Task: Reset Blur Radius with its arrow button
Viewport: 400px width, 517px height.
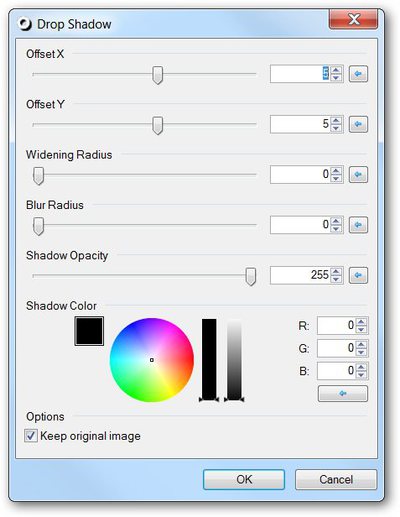Action: [x=358, y=225]
